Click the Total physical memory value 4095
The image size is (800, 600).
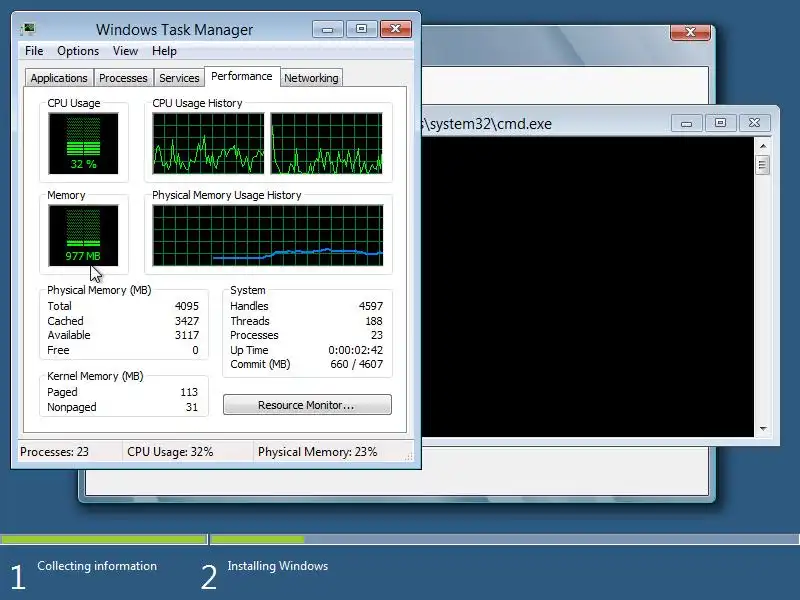point(187,306)
